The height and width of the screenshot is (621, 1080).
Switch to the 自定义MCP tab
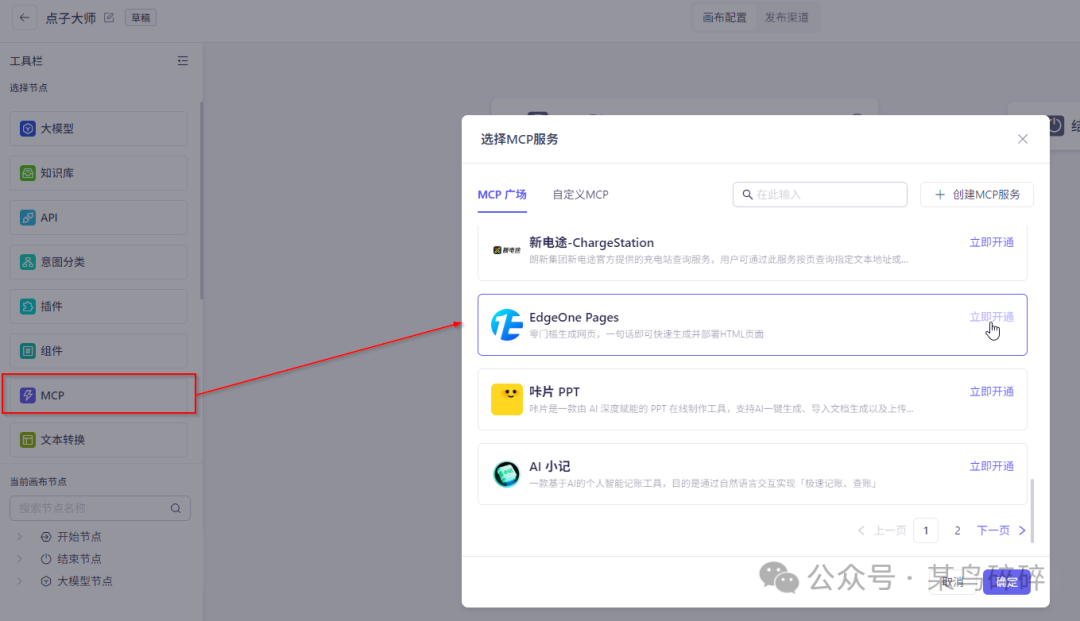click(x=580, y=194)
